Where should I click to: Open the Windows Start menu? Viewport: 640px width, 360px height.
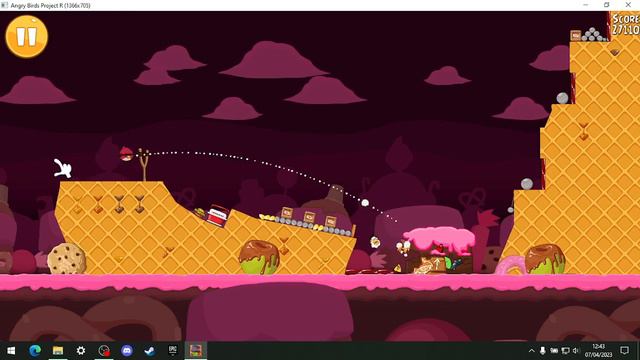click(x=11, y=351)
